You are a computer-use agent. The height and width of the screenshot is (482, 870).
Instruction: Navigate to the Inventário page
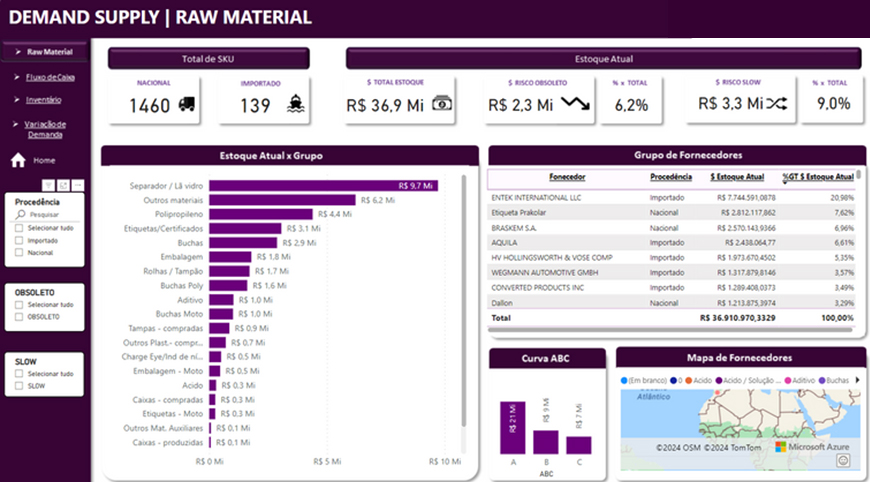pos(44,100)
